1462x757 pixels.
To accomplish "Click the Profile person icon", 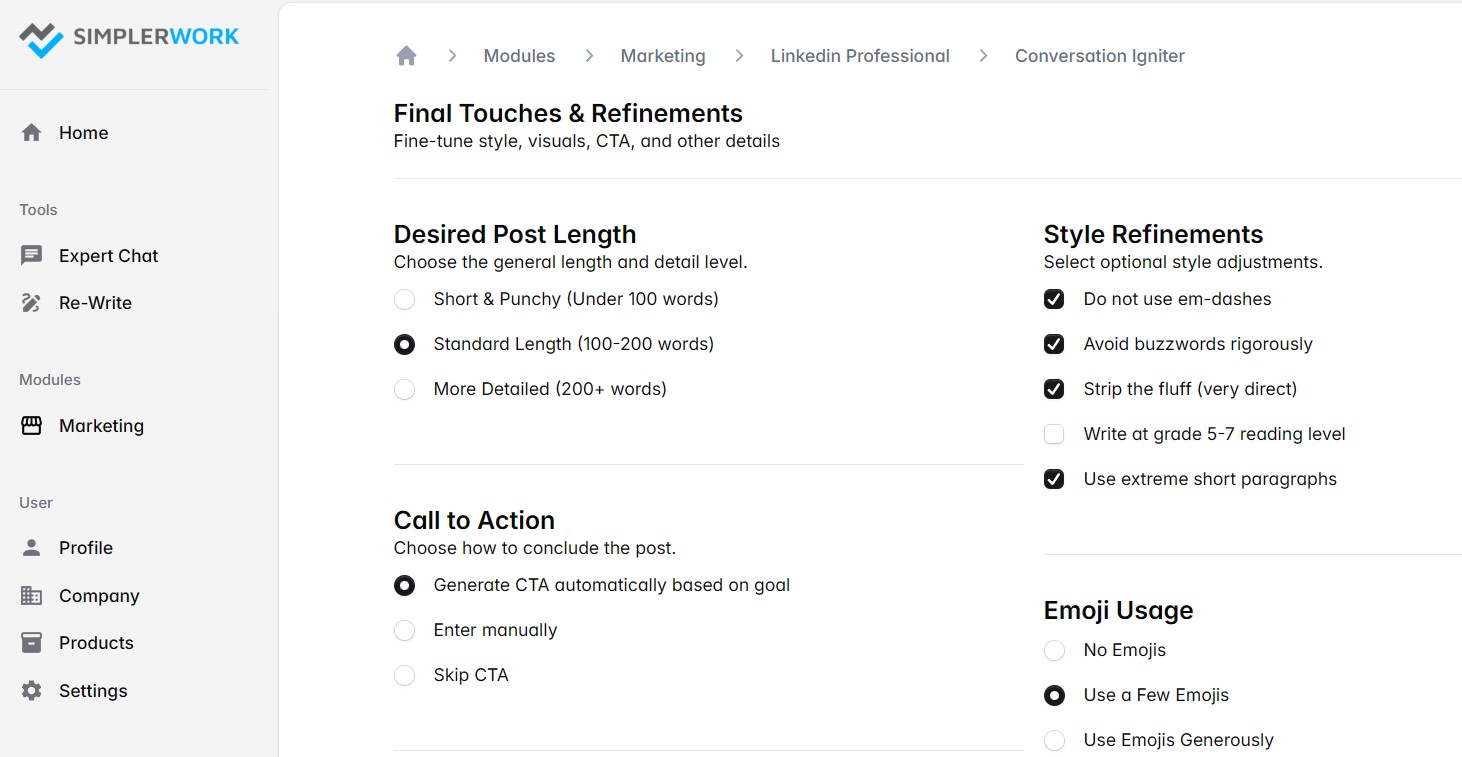I will pyautogui.click(x=30, y=547).
